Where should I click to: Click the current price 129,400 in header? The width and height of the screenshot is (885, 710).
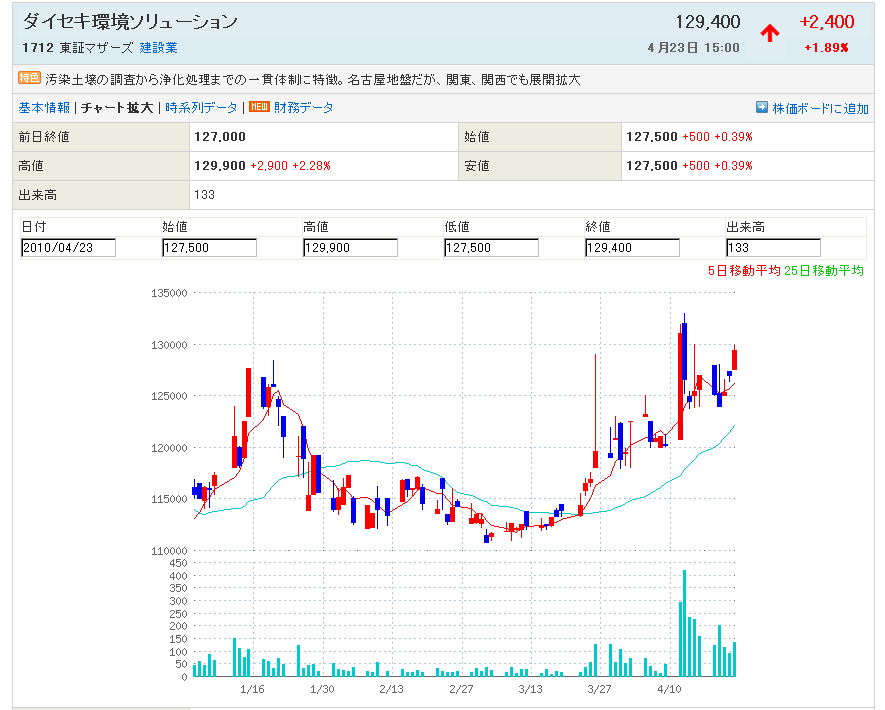coord(708,22)
